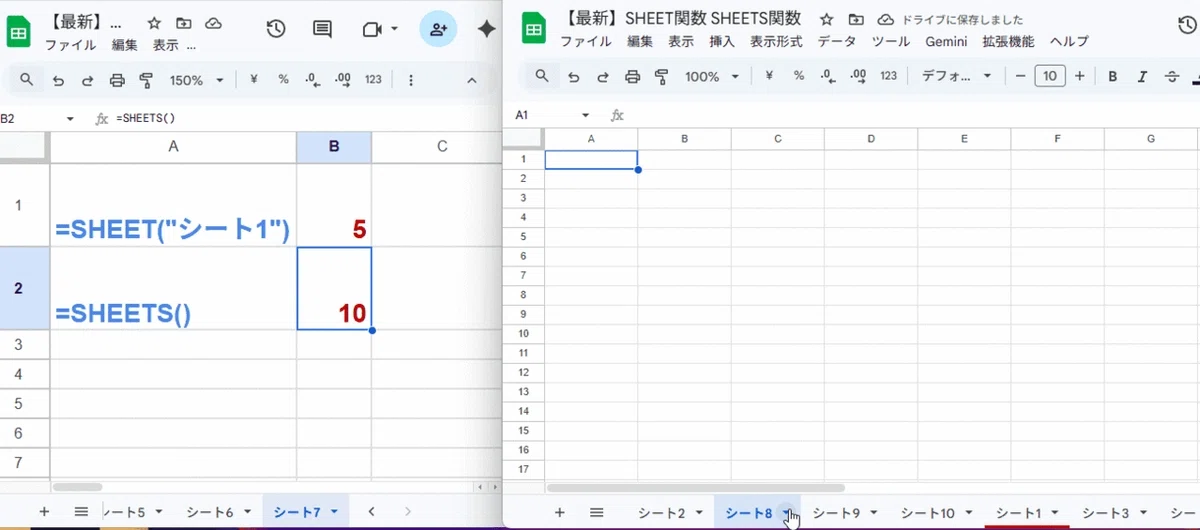The width and height of the screenshot is (1200, 530).
Task: Open the 150% zoom dropdown in left window
Action: pyautogui.click(x=196, y=80)
